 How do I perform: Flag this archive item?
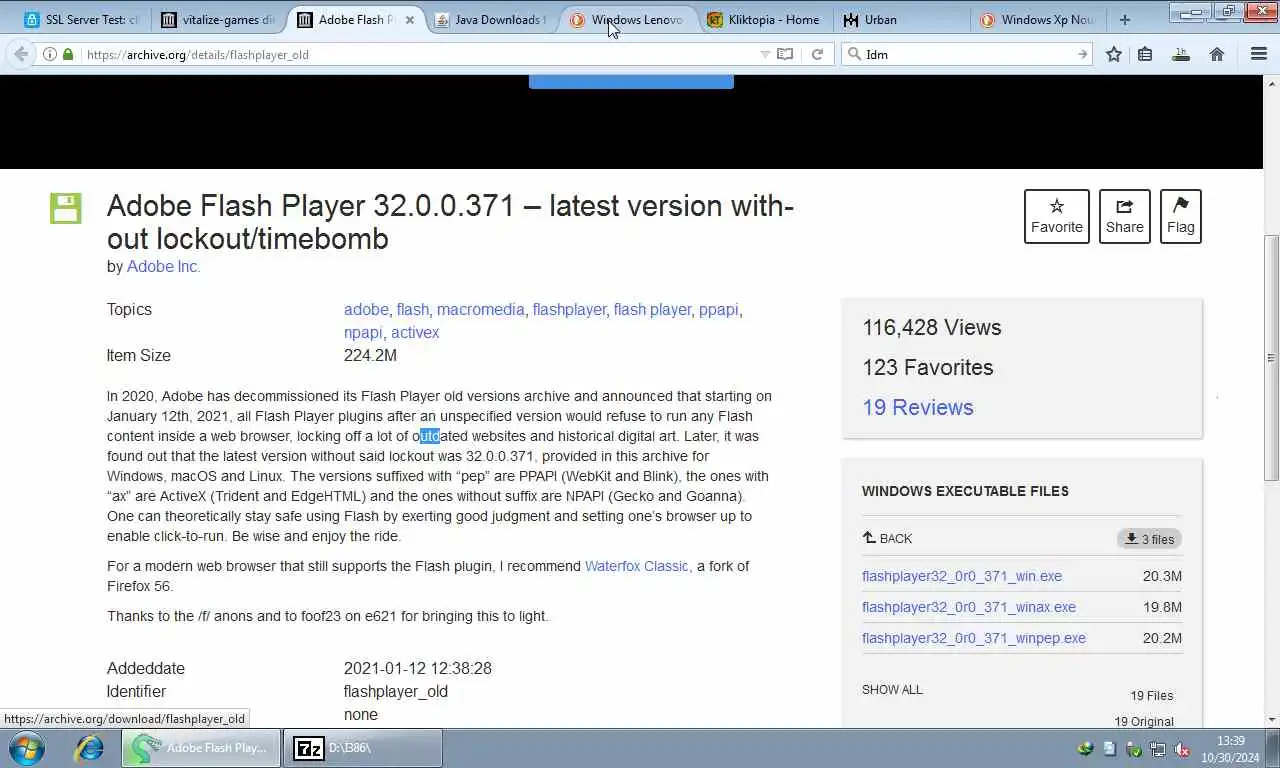point(1181,216)
